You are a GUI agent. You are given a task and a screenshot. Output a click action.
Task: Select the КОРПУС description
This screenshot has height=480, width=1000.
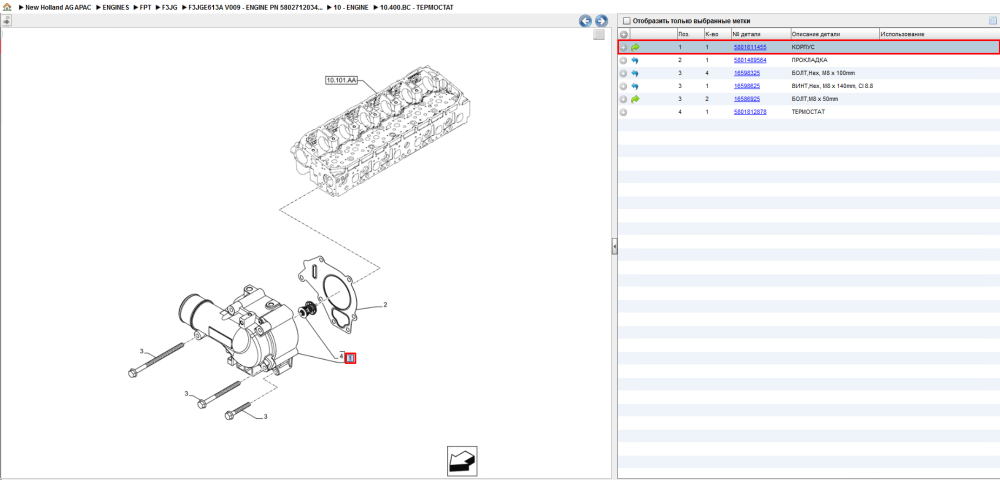point(803,47)
